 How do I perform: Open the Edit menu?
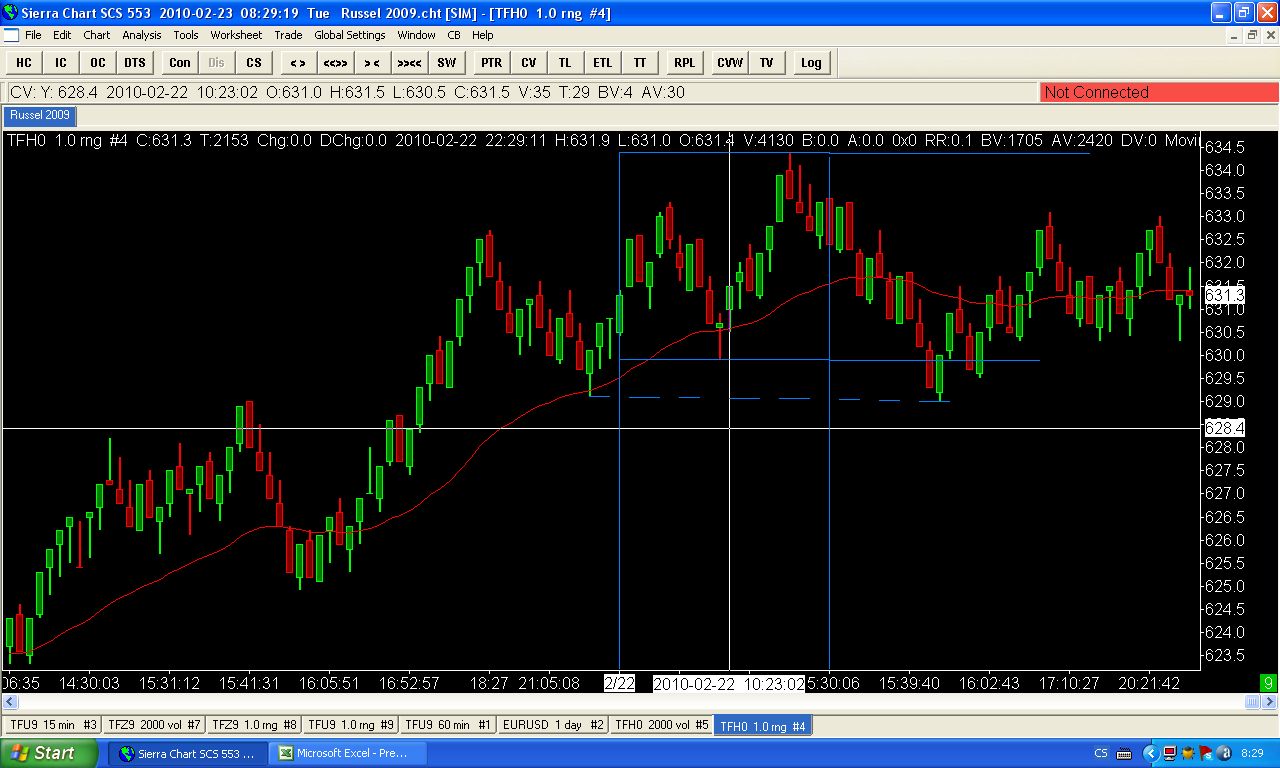62,35
